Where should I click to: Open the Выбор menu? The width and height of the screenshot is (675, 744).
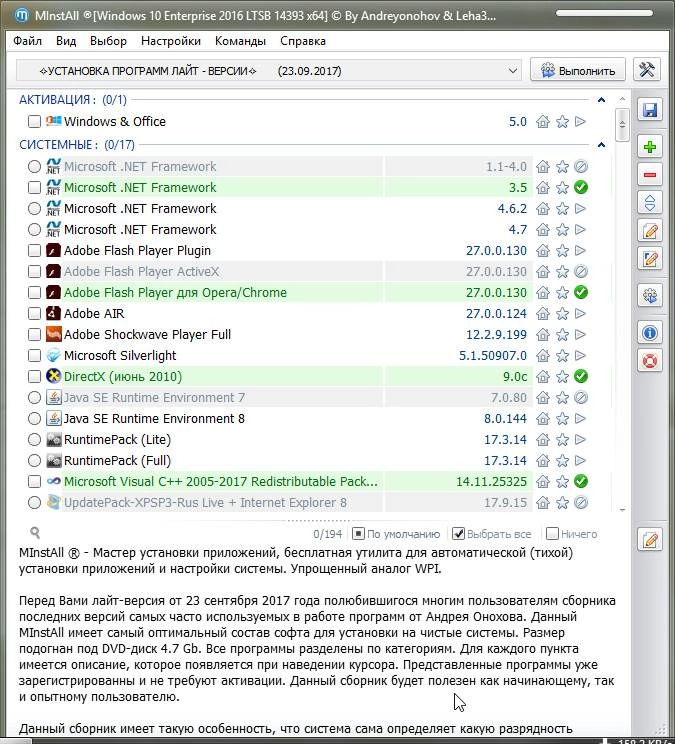108,41
